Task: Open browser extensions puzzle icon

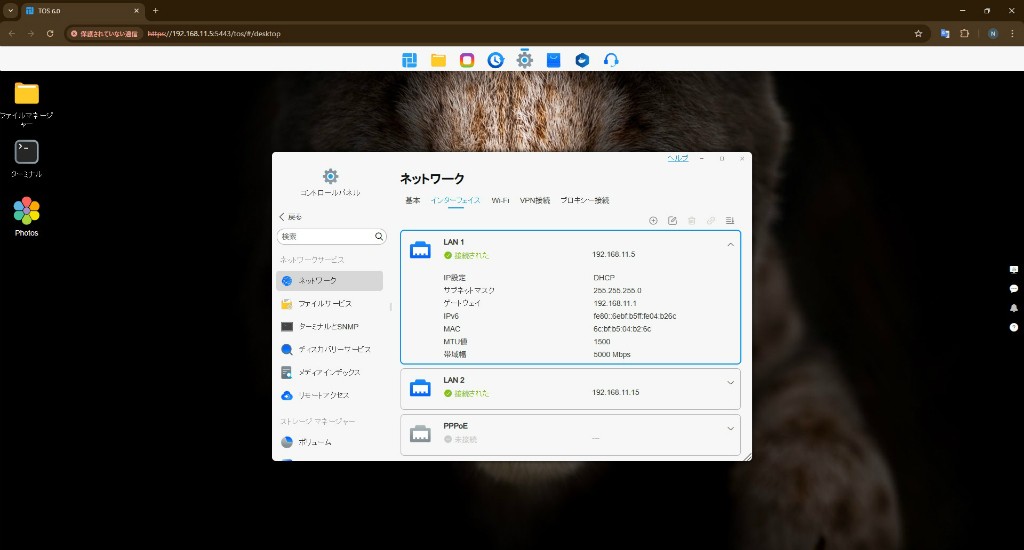Action: pyautogui.click(x=965, y=33)
